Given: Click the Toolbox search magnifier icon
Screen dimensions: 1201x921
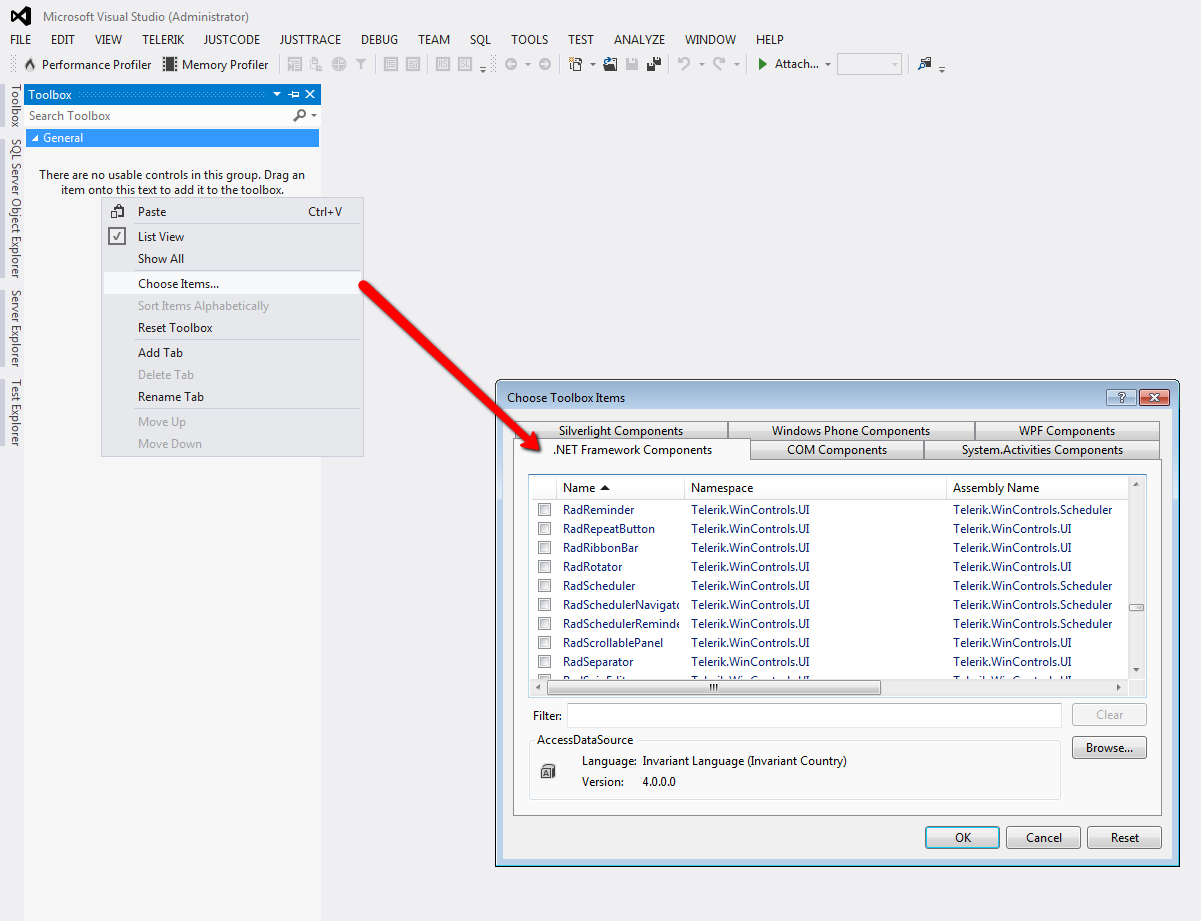Looking at the screenshot, I should pyautogui.click(x=300, y=116).
